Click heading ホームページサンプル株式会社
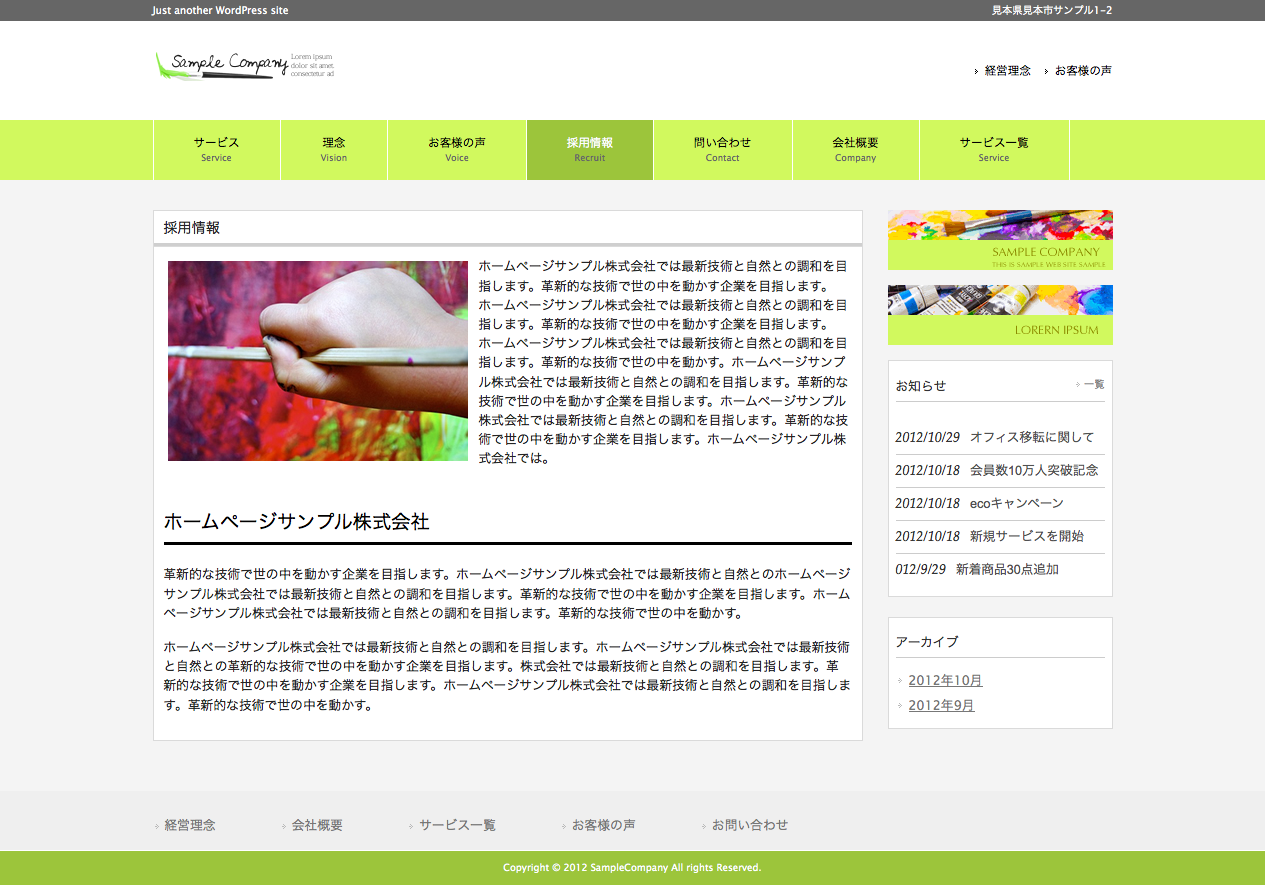The width and height of the screenshot is (1265, 885). click(x=296, y=522)
